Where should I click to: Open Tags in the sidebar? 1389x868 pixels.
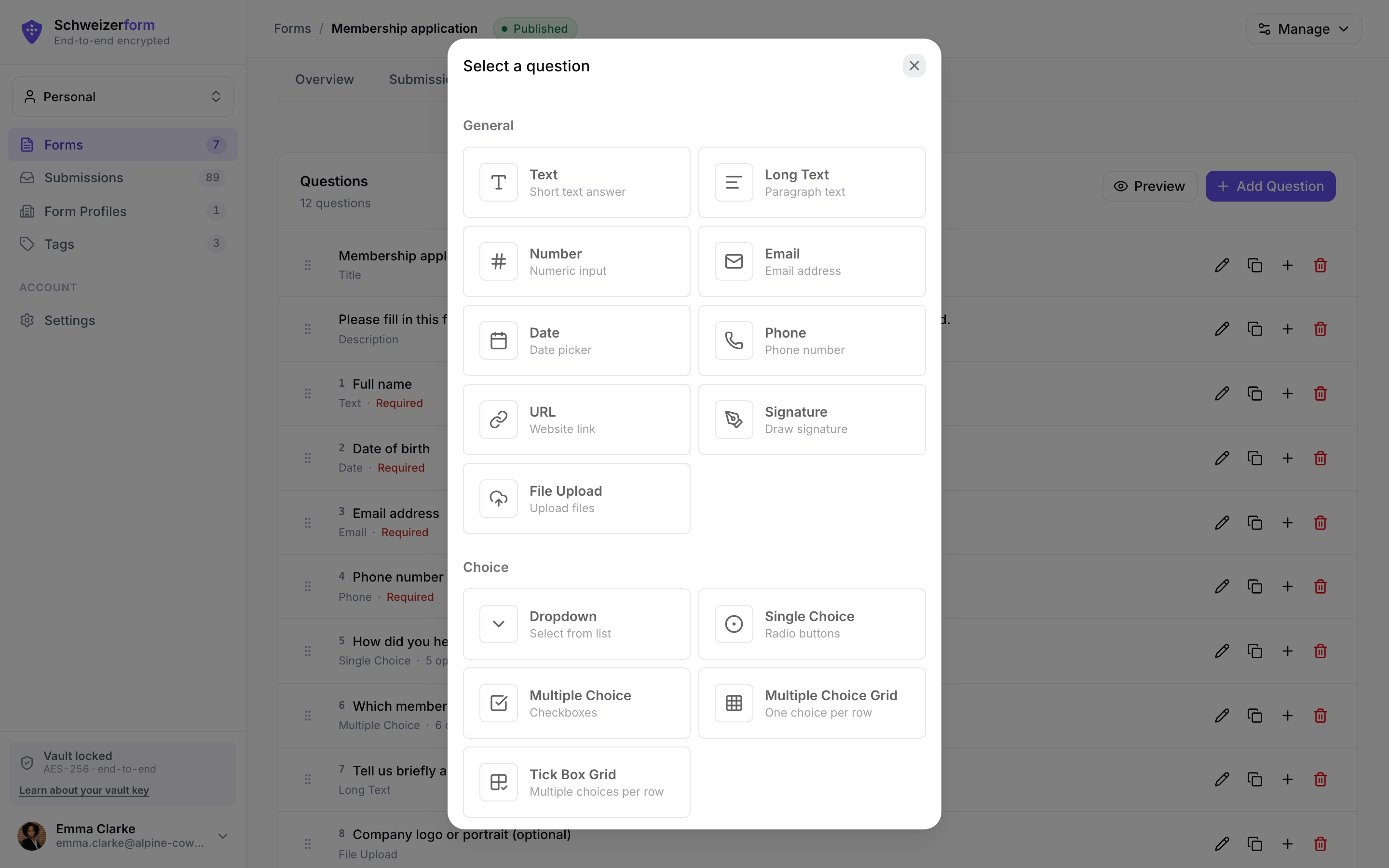tap(123, 244)
